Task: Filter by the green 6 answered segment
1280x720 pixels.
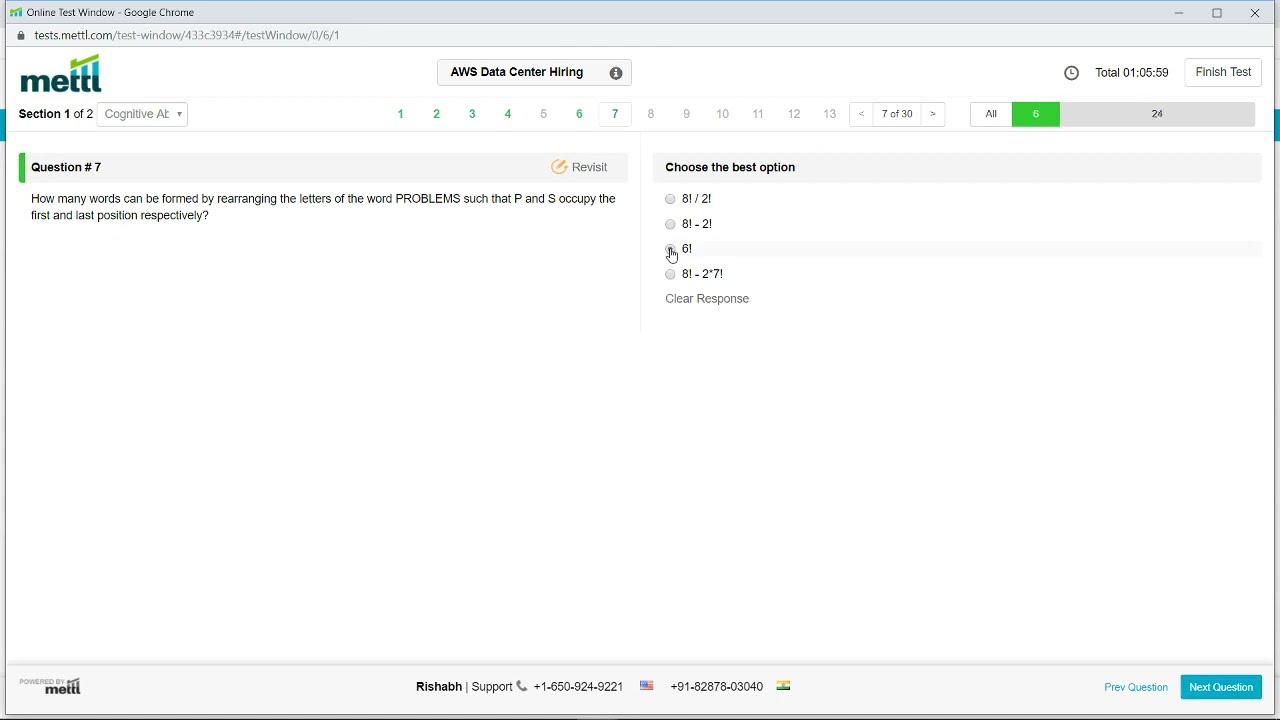Action: [1037, 114]
